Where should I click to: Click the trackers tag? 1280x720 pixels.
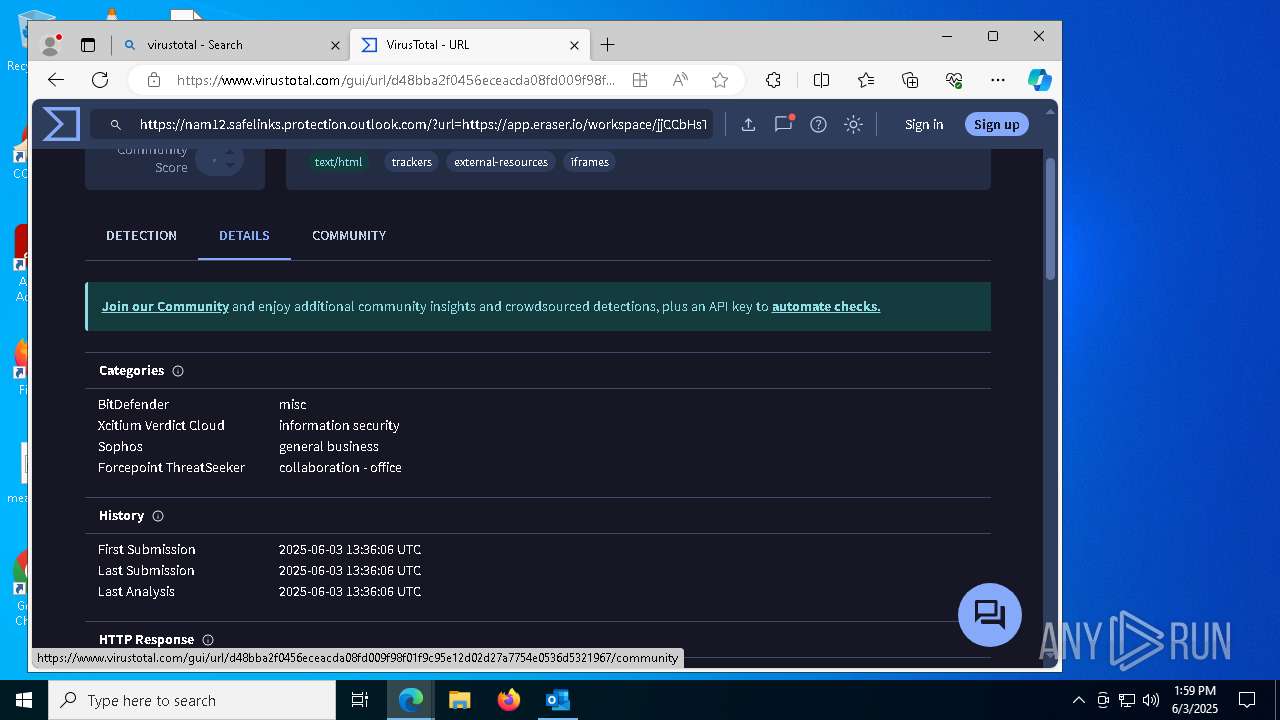[411, 162]
